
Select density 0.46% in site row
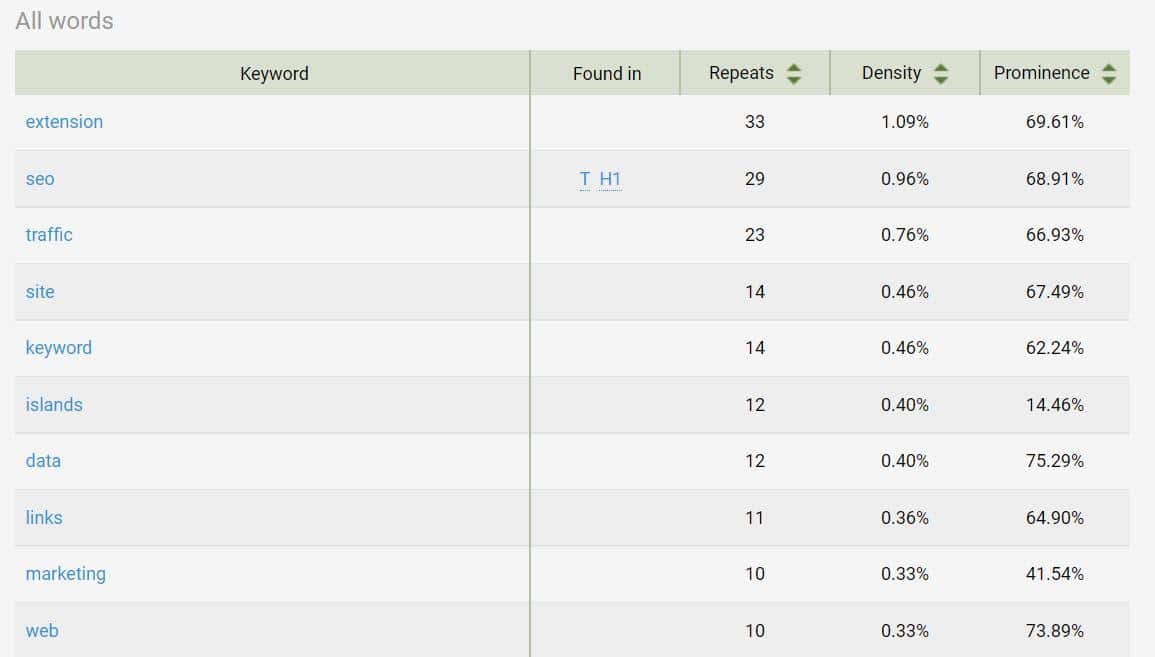(x=905, y=292)
